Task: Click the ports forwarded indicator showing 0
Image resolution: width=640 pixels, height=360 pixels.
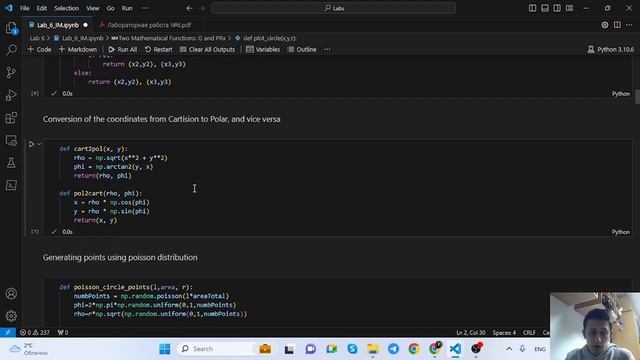Action: (63, 332)
